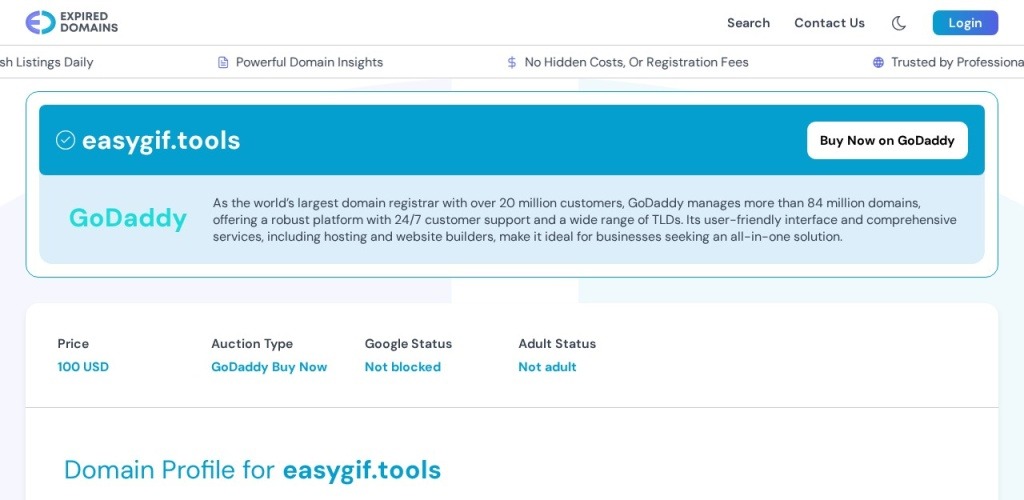Click the globe icon beside Trusted by Professionals
1024x500 pixels.
(x=878, y=62)
